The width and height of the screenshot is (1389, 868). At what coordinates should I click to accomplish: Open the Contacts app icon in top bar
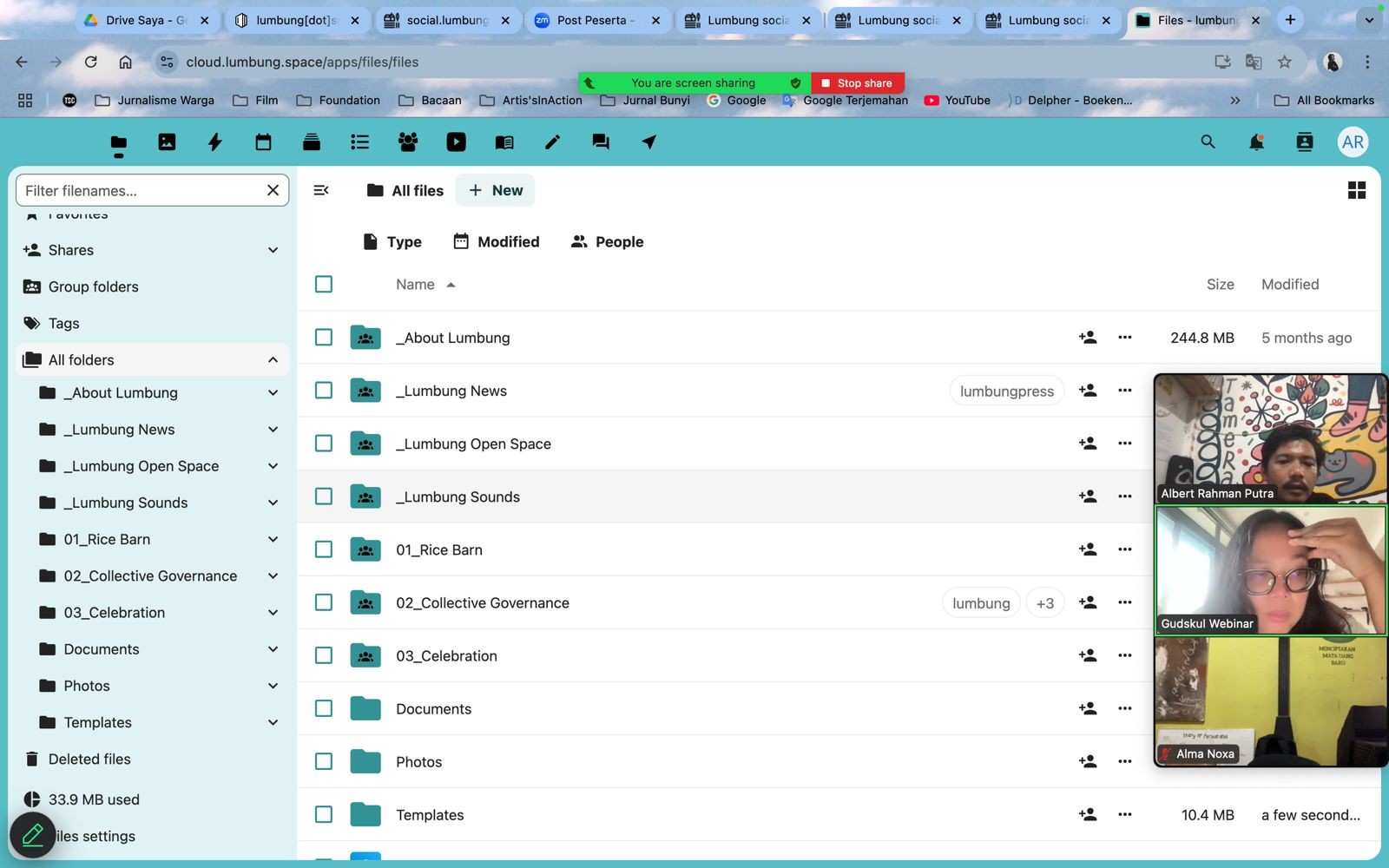coord(407,142)
